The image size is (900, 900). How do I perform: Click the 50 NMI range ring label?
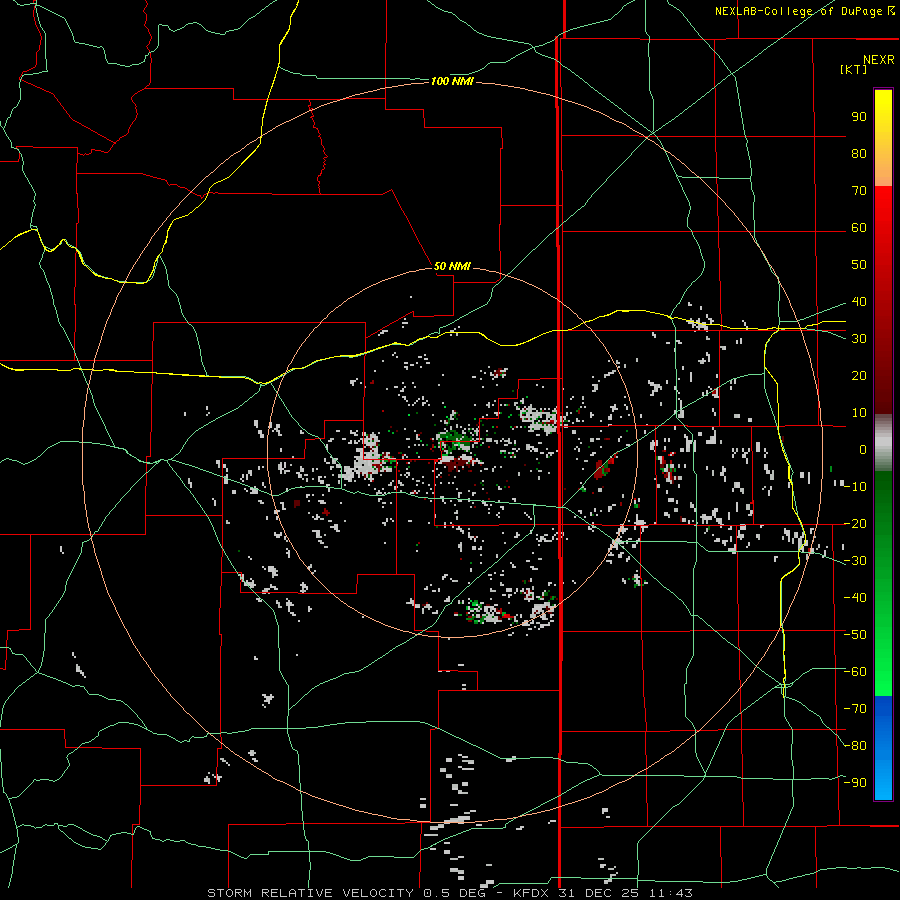[452, 266]
